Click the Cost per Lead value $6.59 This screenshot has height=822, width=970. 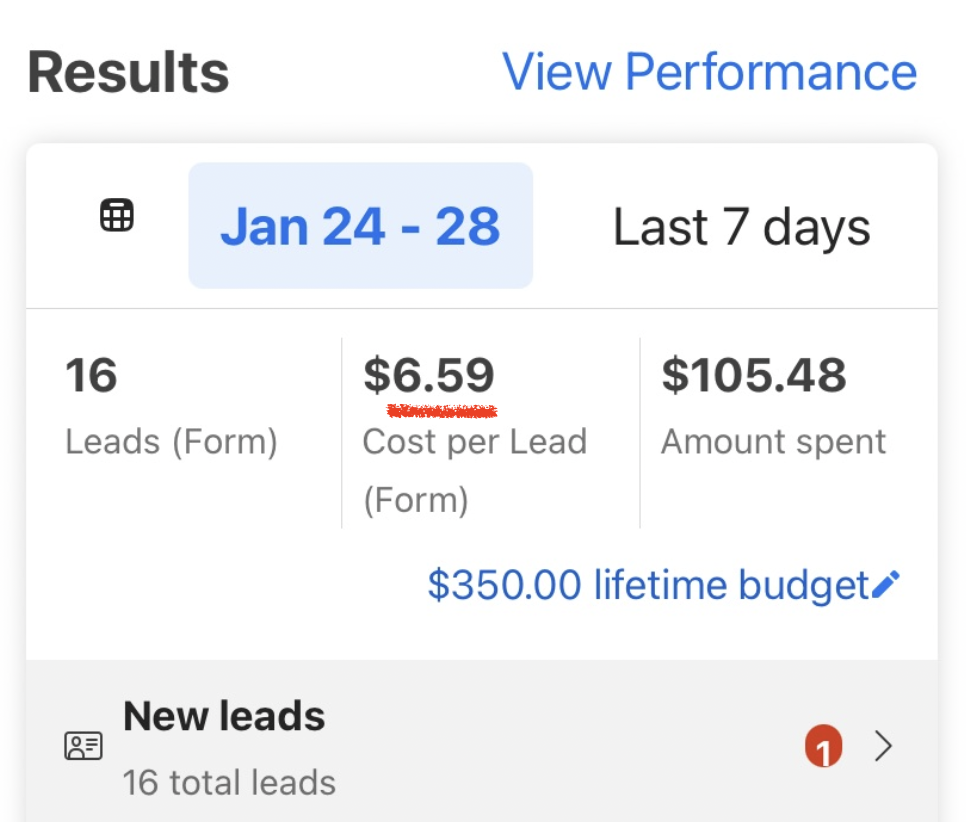tap(428, 374)
